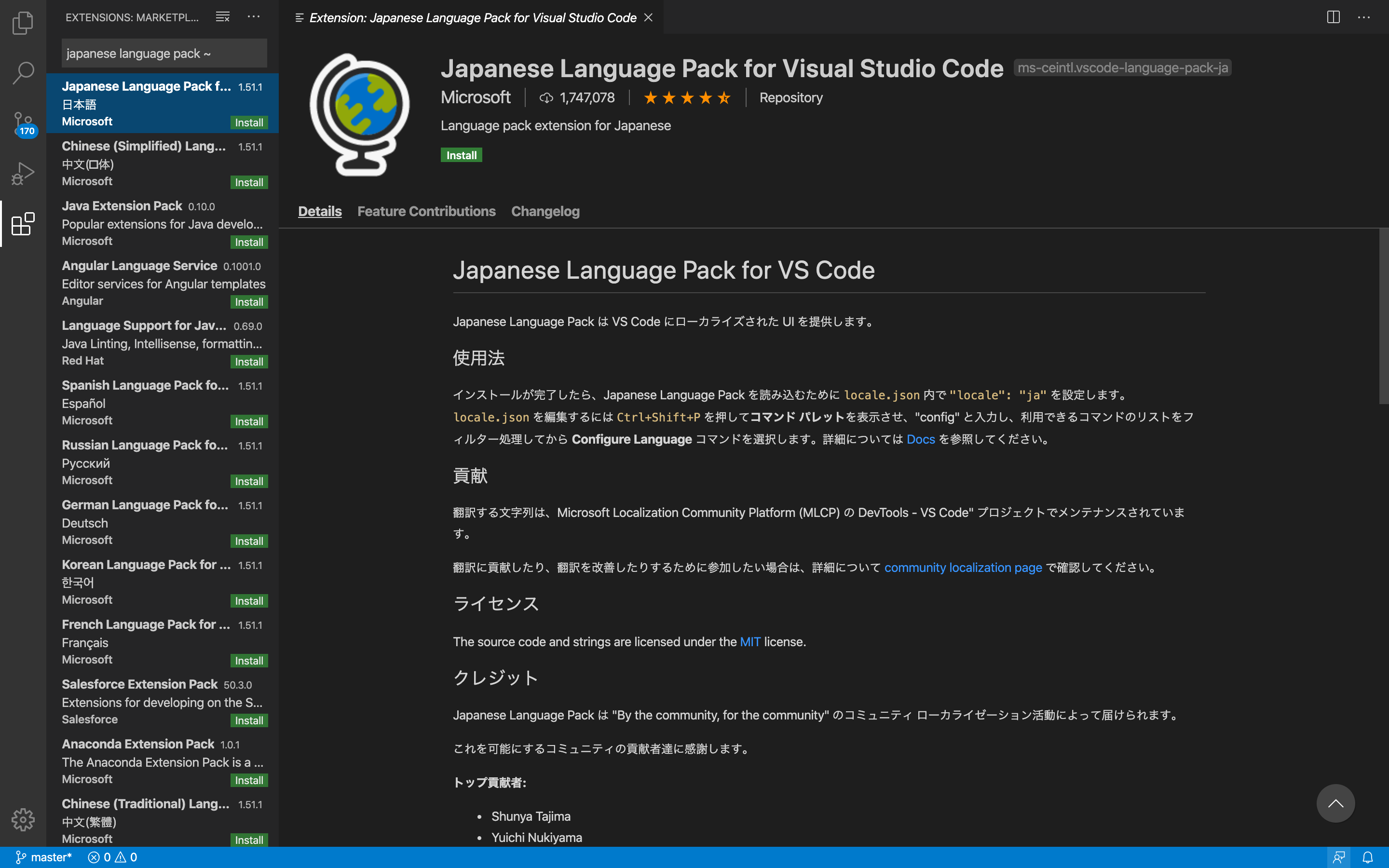
Task: Click the Manage gear icon
Action: 23,819
